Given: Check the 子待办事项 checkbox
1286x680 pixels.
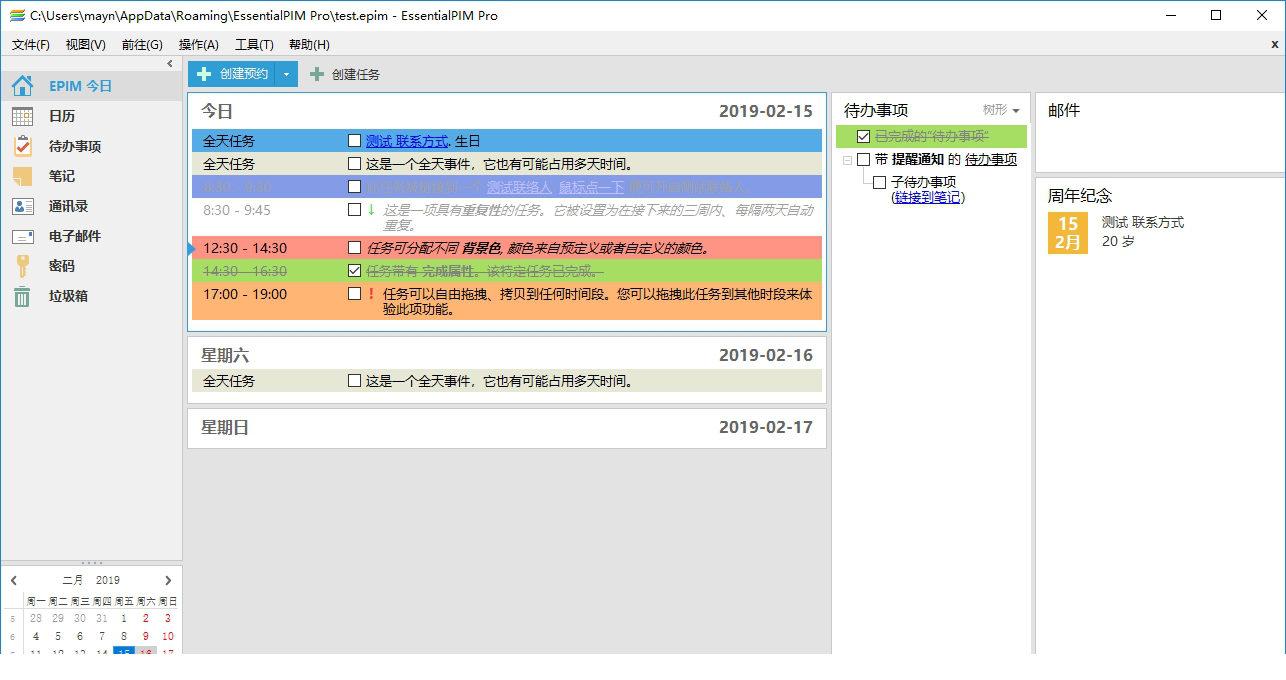Looking at the screenshot, I should point(879,182).
